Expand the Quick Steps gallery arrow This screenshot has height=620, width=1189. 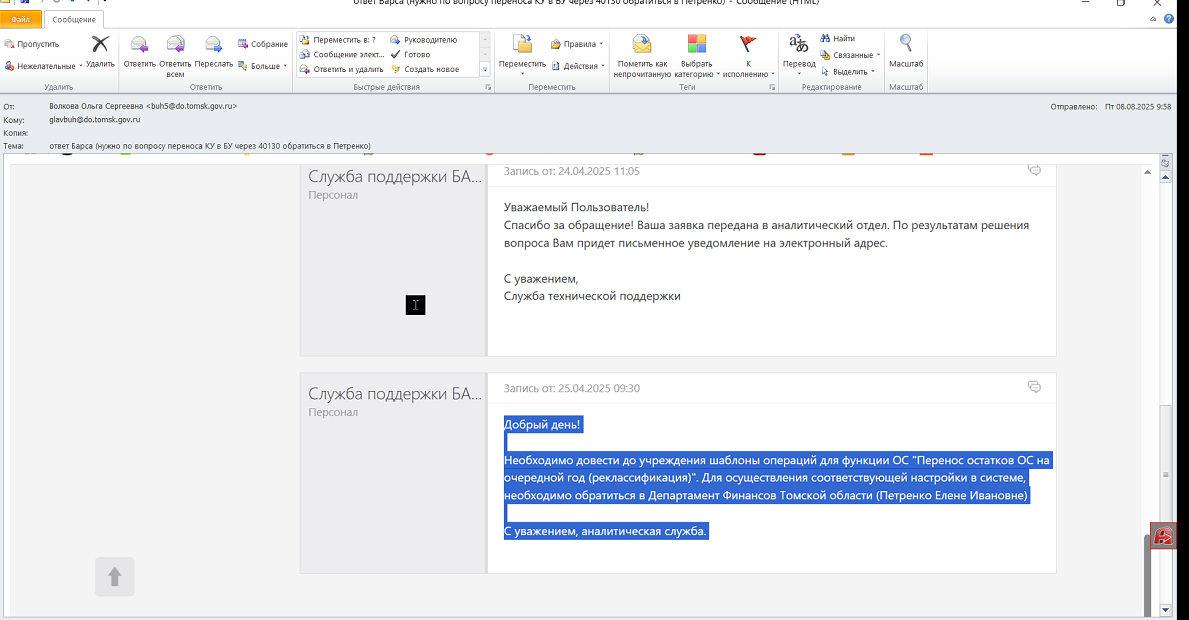pos(485,69)
